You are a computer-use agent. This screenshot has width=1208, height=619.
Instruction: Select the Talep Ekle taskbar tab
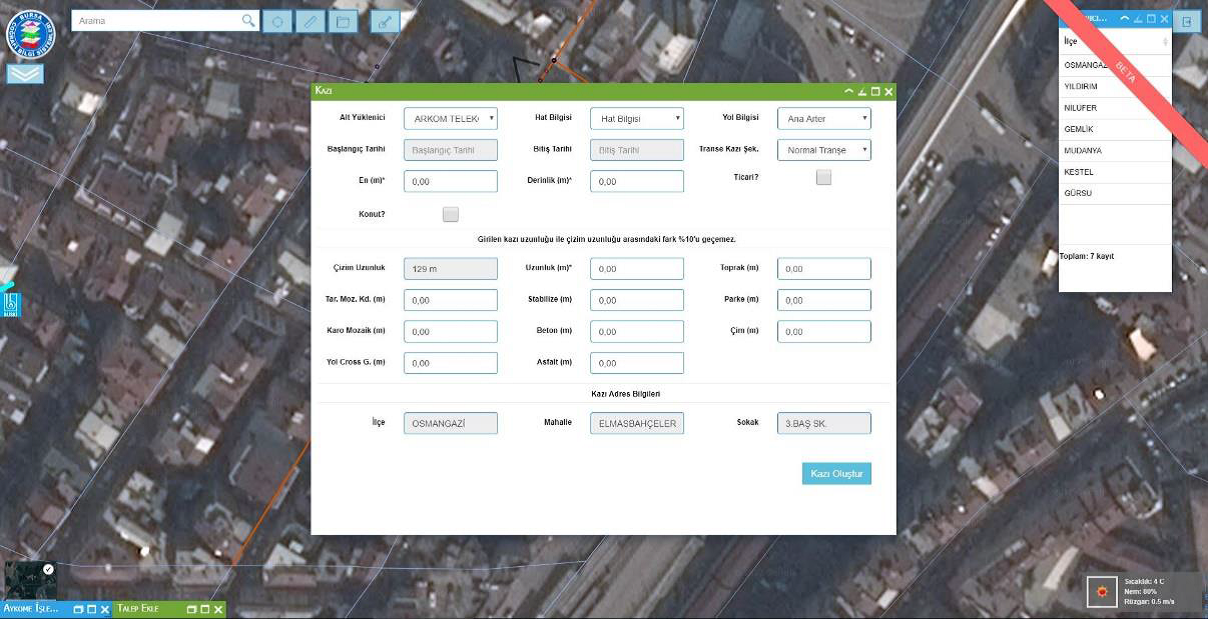(138, 608)
